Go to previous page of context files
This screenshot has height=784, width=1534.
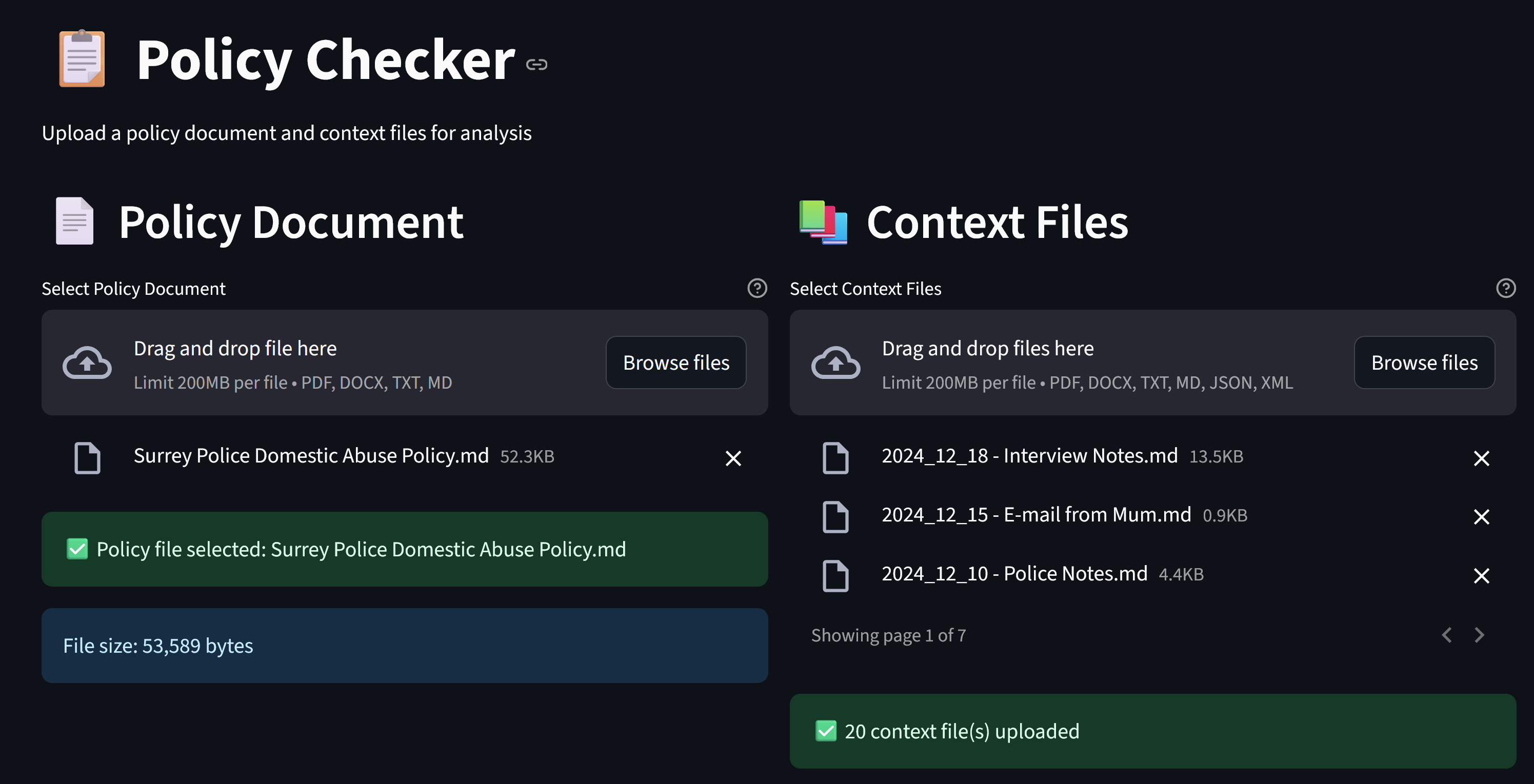1446,635
